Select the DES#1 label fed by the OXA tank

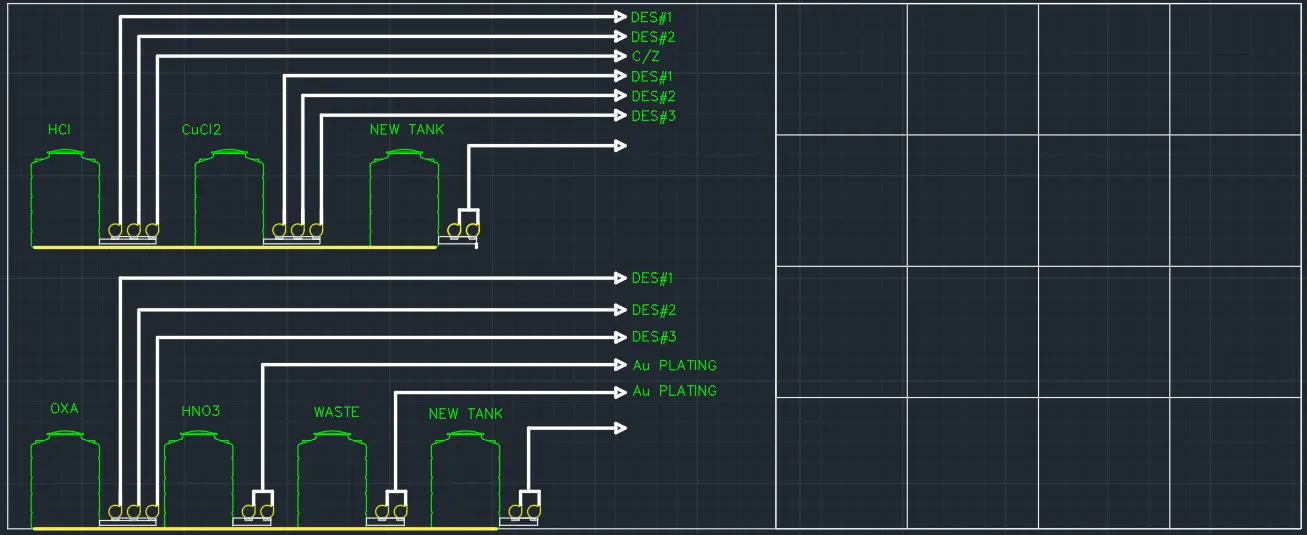point(653,278)
